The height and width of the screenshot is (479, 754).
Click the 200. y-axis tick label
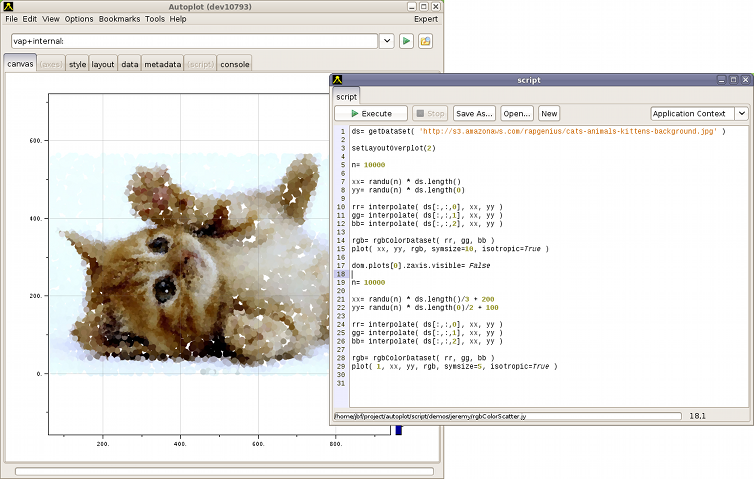36,296
